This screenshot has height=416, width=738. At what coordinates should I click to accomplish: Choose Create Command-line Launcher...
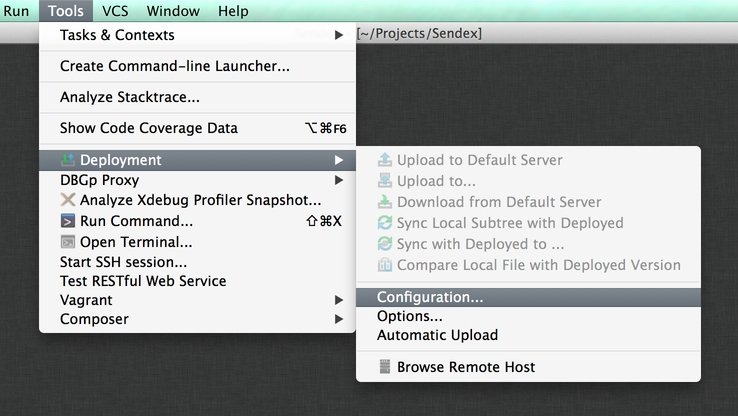[175, 66]
